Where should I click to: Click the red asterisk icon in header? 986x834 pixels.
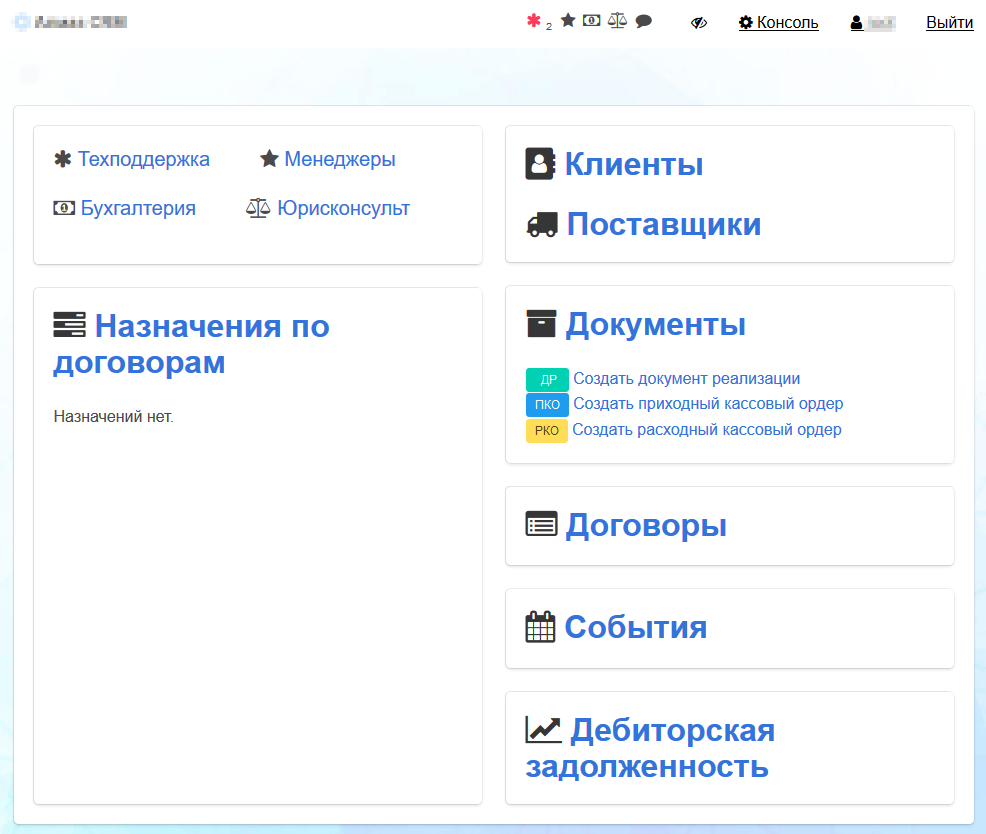pos(534,21)
